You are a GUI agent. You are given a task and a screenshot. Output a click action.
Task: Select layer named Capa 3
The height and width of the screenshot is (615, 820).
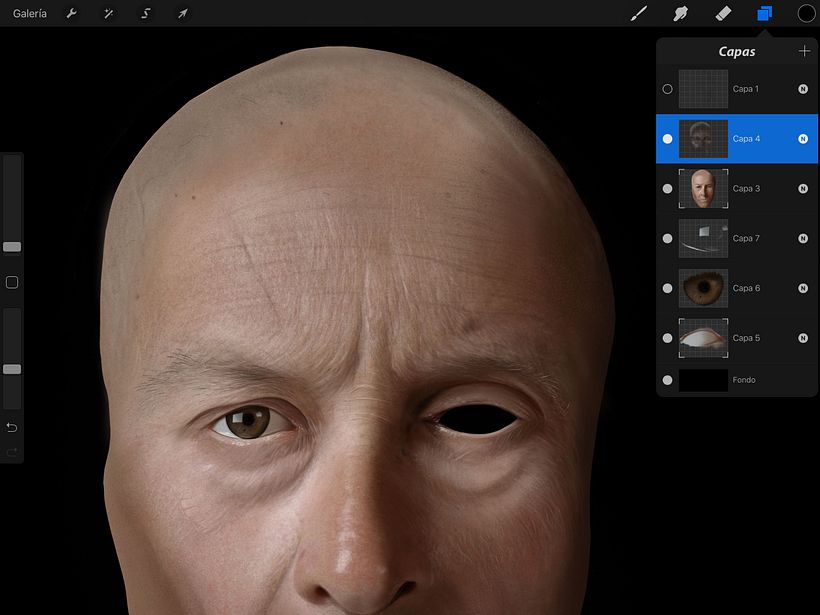point(746,188)
